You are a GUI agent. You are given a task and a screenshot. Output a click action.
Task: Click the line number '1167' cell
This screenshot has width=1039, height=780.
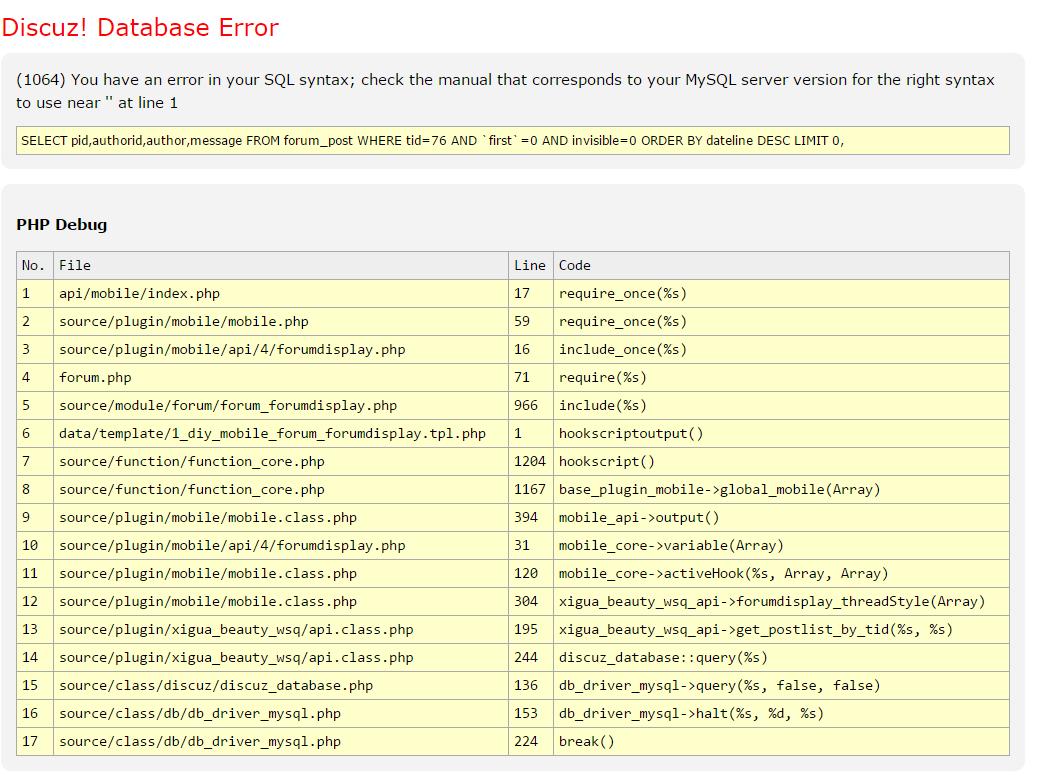(x=531, y=489)
